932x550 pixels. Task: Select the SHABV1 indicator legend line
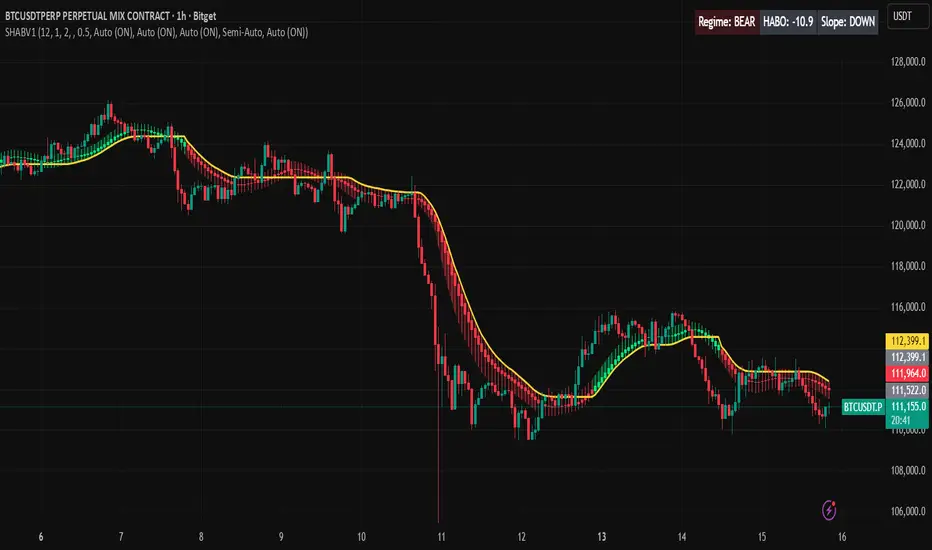(x=156, y=33)
